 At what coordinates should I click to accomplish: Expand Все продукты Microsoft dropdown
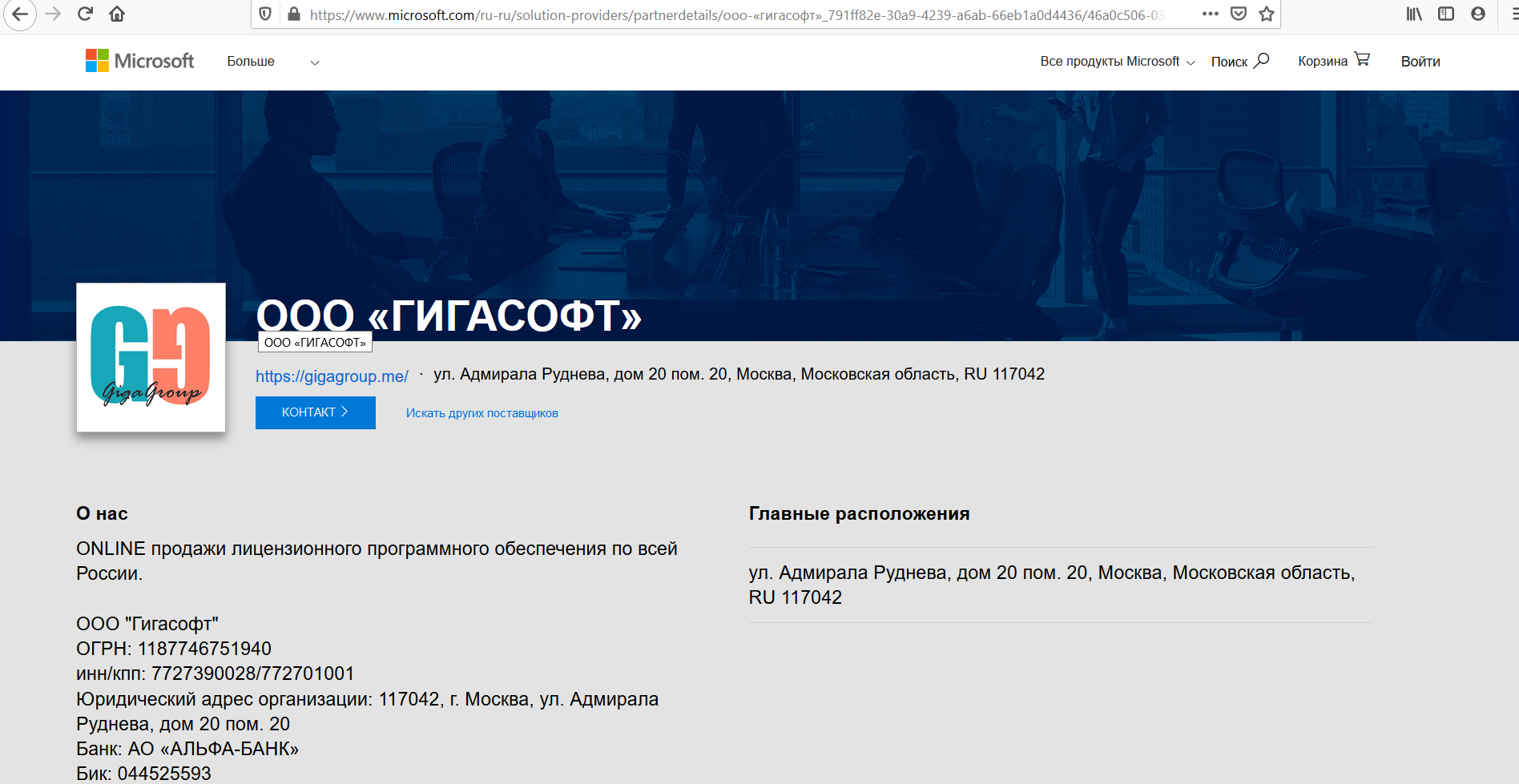coord(1118,62)
